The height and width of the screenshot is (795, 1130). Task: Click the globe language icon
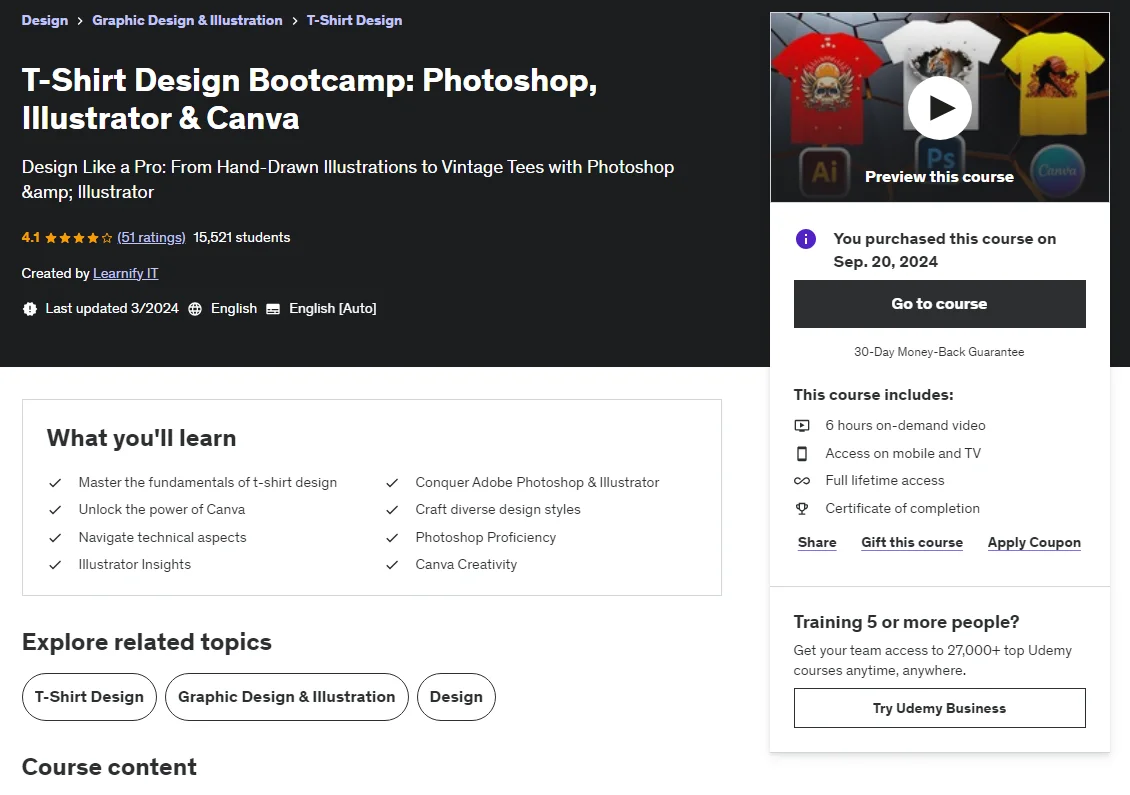coord(195,308)
